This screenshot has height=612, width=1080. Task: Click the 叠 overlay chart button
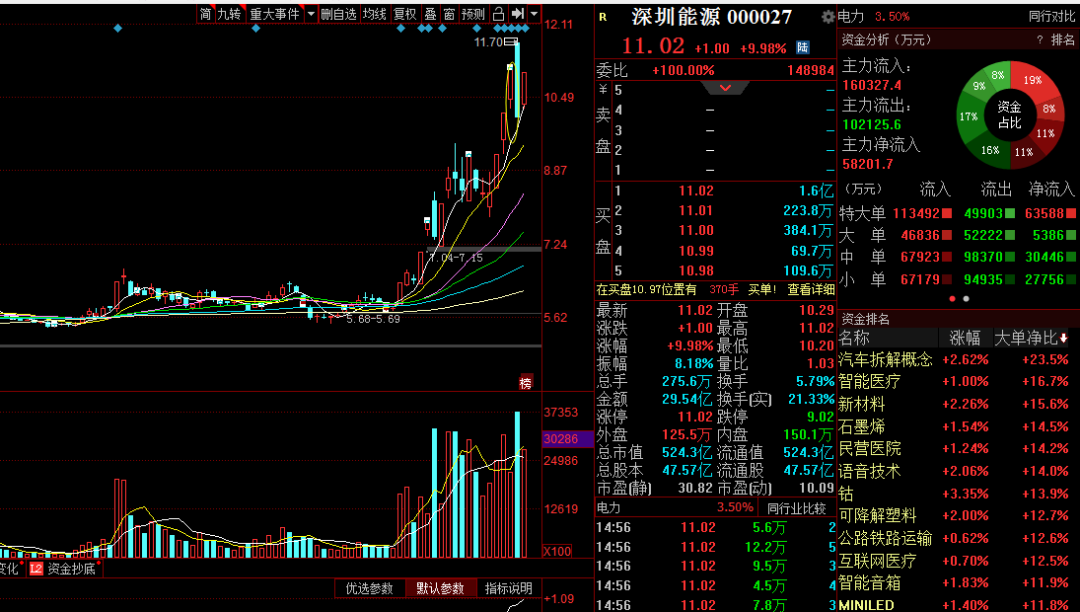(x=430, y=14)
